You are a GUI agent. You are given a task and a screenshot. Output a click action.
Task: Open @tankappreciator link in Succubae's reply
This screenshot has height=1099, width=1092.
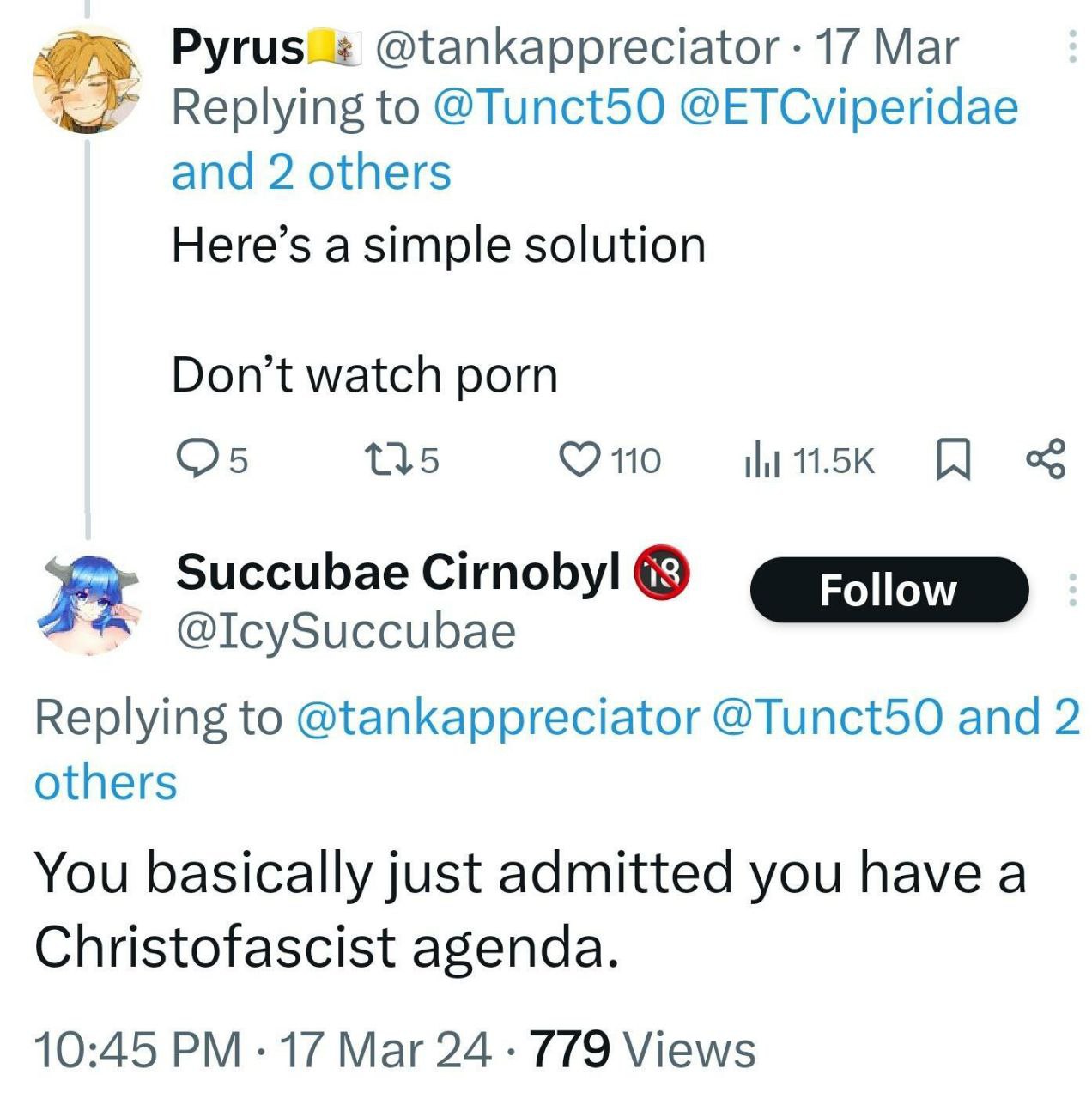point(498,717)
